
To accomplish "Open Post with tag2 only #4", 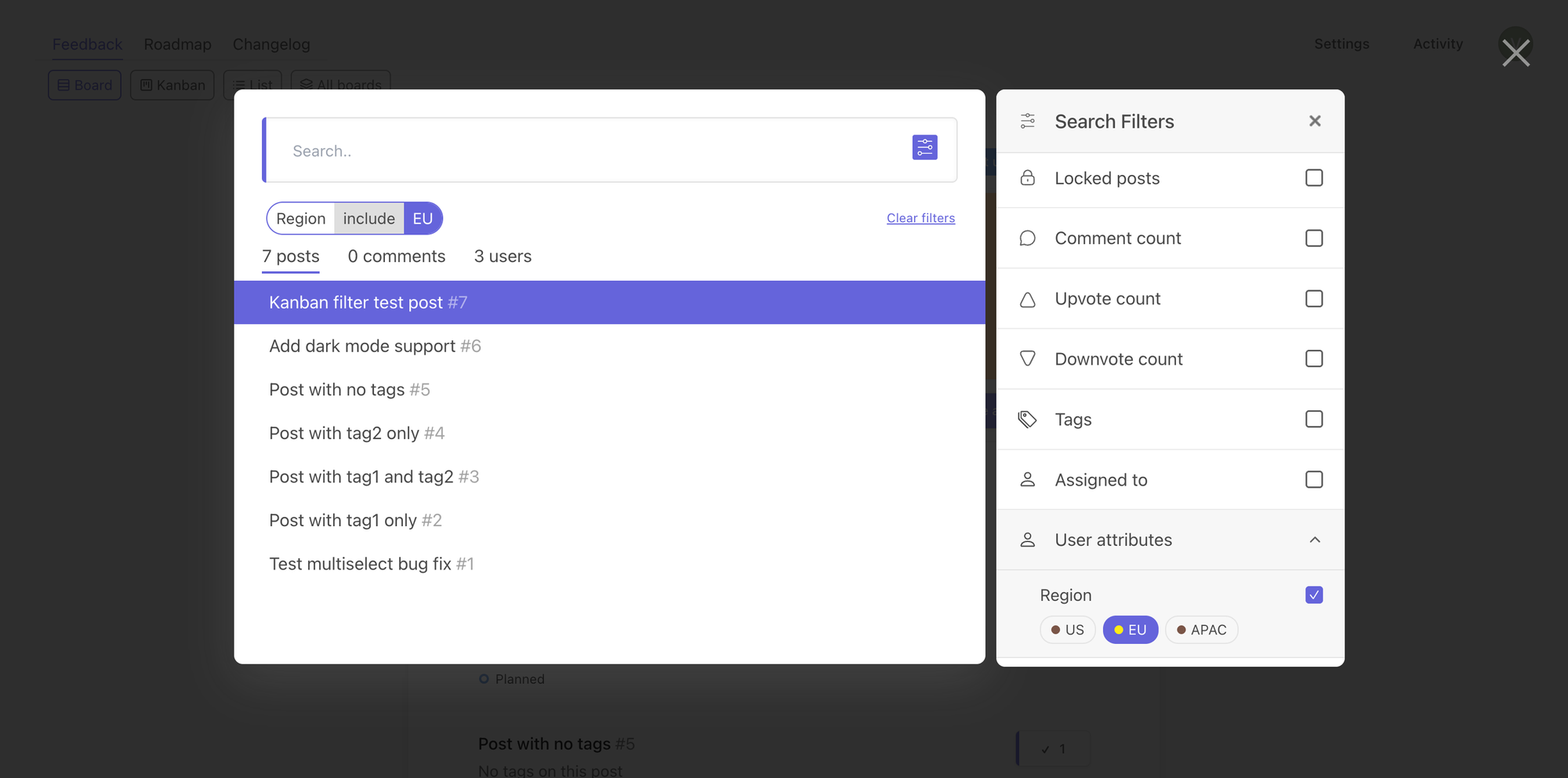I will pos(609,433).
